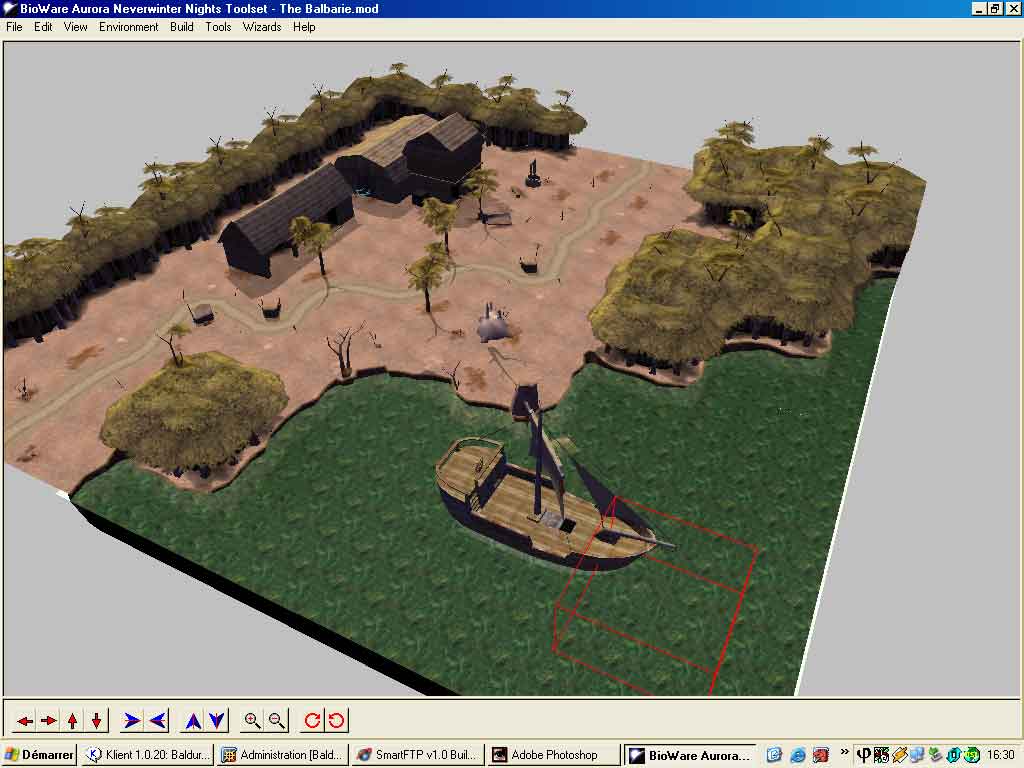Open the Tools menu
The image size is (1024, 768).
pyautogui.click(x=218, y=27)
